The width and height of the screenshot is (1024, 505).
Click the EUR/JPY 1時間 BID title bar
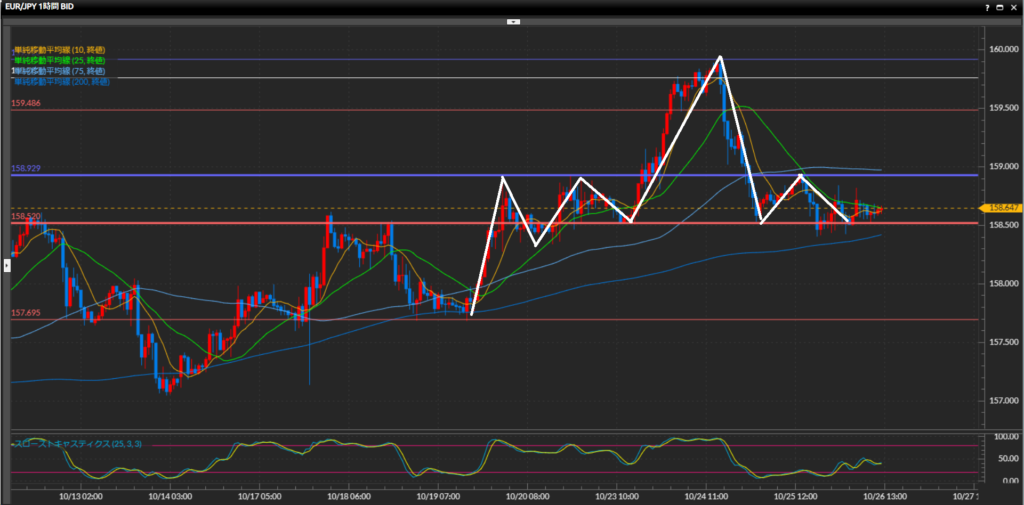pos(58,7)
